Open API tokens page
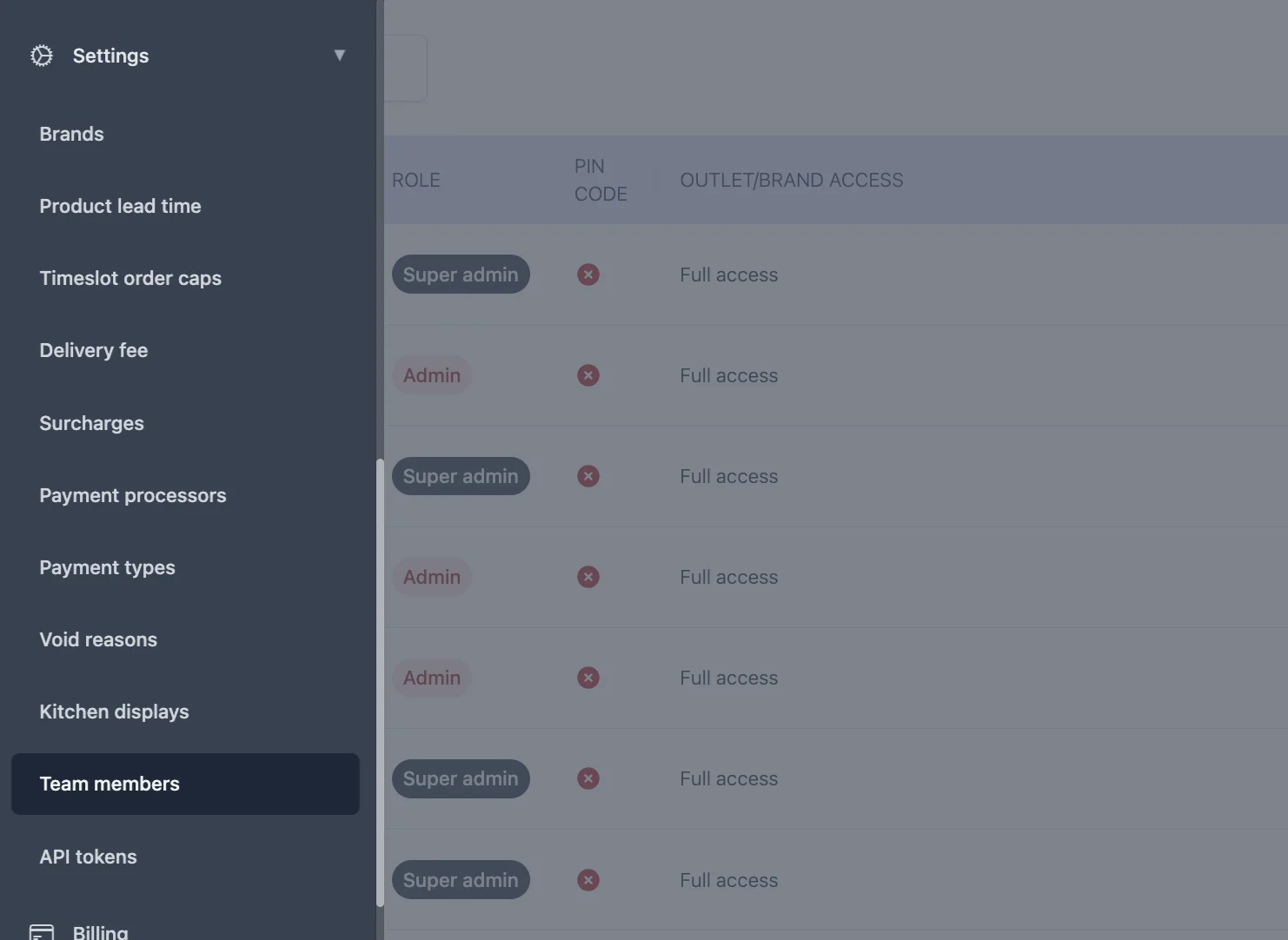Image resolution: width=1288 pixels, height=940 pixels. point(88,857)
